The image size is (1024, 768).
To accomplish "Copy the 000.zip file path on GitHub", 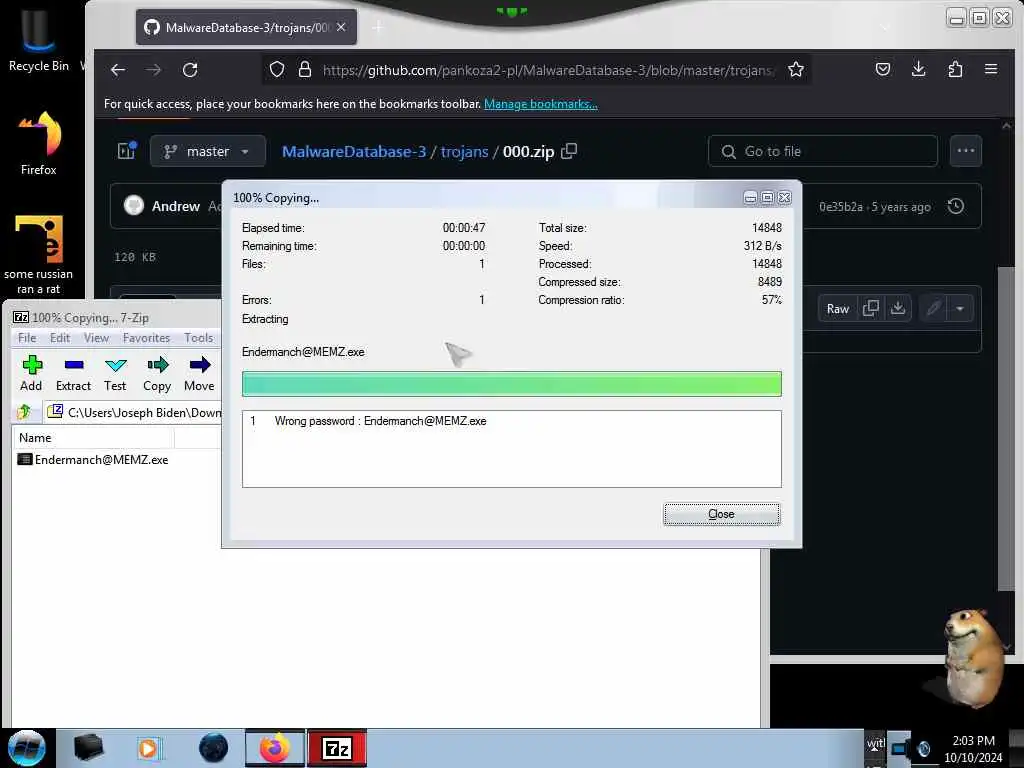I will (x=569, y=151).
